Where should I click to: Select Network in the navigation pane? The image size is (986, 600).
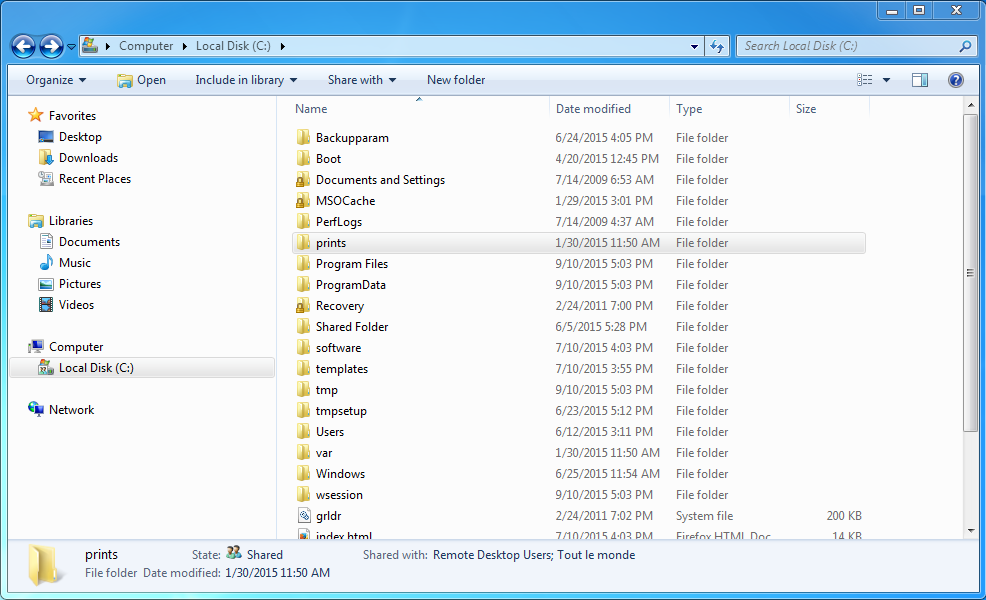click(x=69, y=409)
